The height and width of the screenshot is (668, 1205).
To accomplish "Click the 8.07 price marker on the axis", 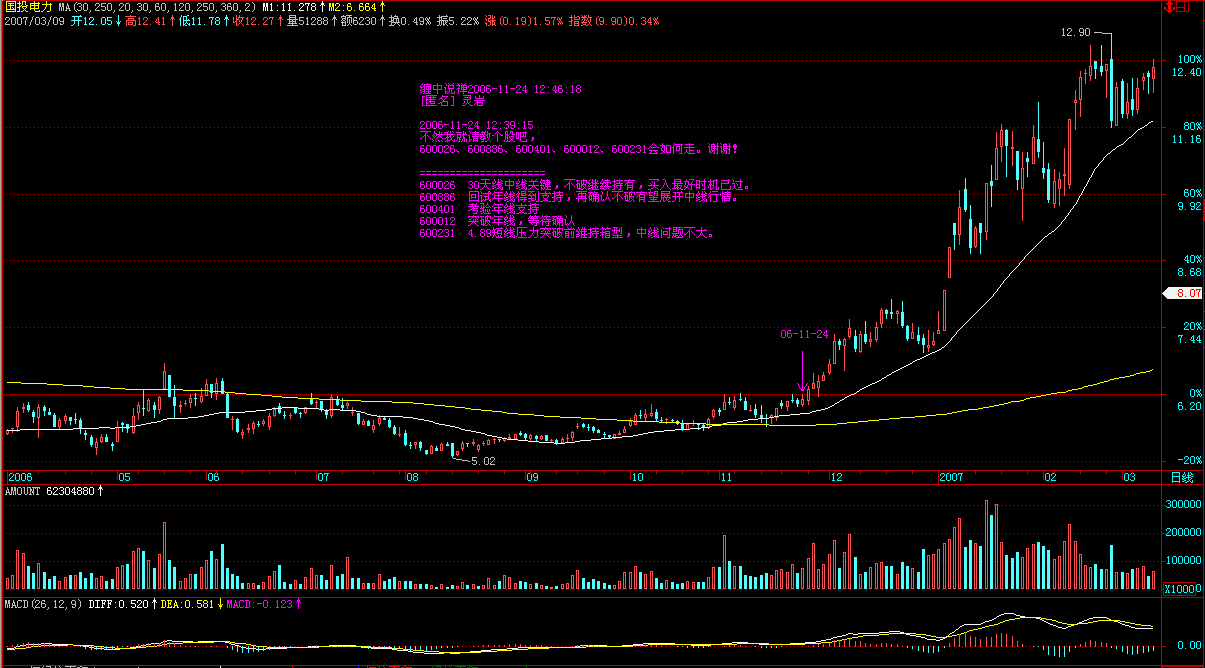I will tap(1186, 294).
